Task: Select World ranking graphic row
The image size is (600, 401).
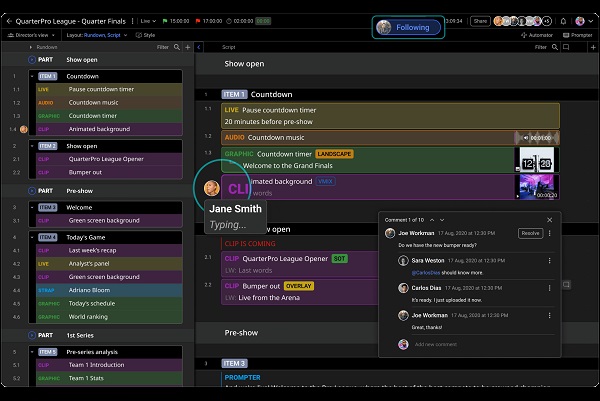Action: click(x=109, y=316)
